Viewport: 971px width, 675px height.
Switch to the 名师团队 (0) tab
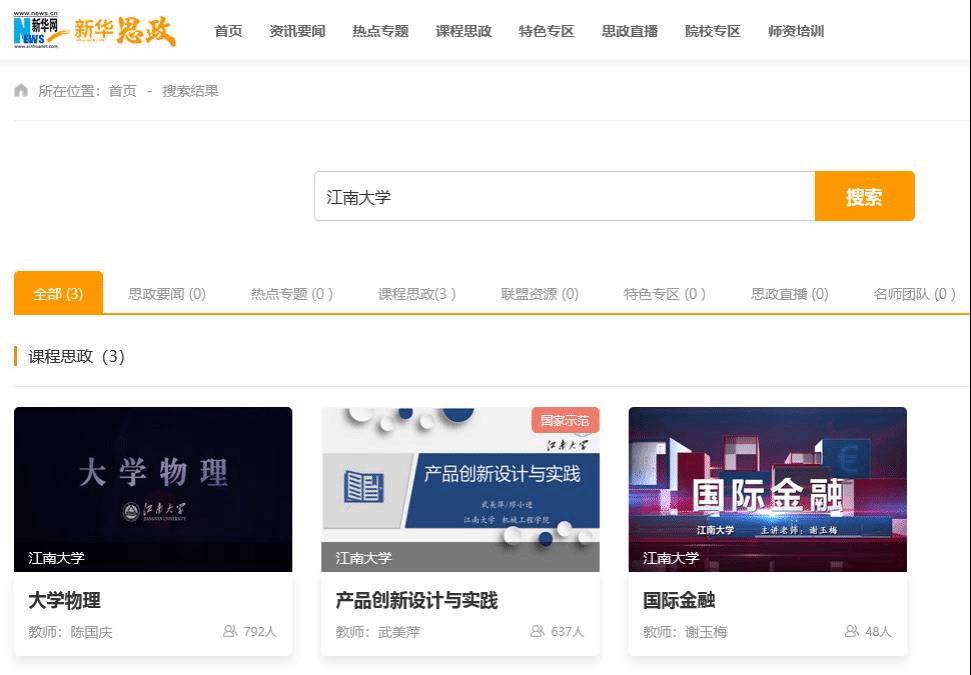coord(914,294)
